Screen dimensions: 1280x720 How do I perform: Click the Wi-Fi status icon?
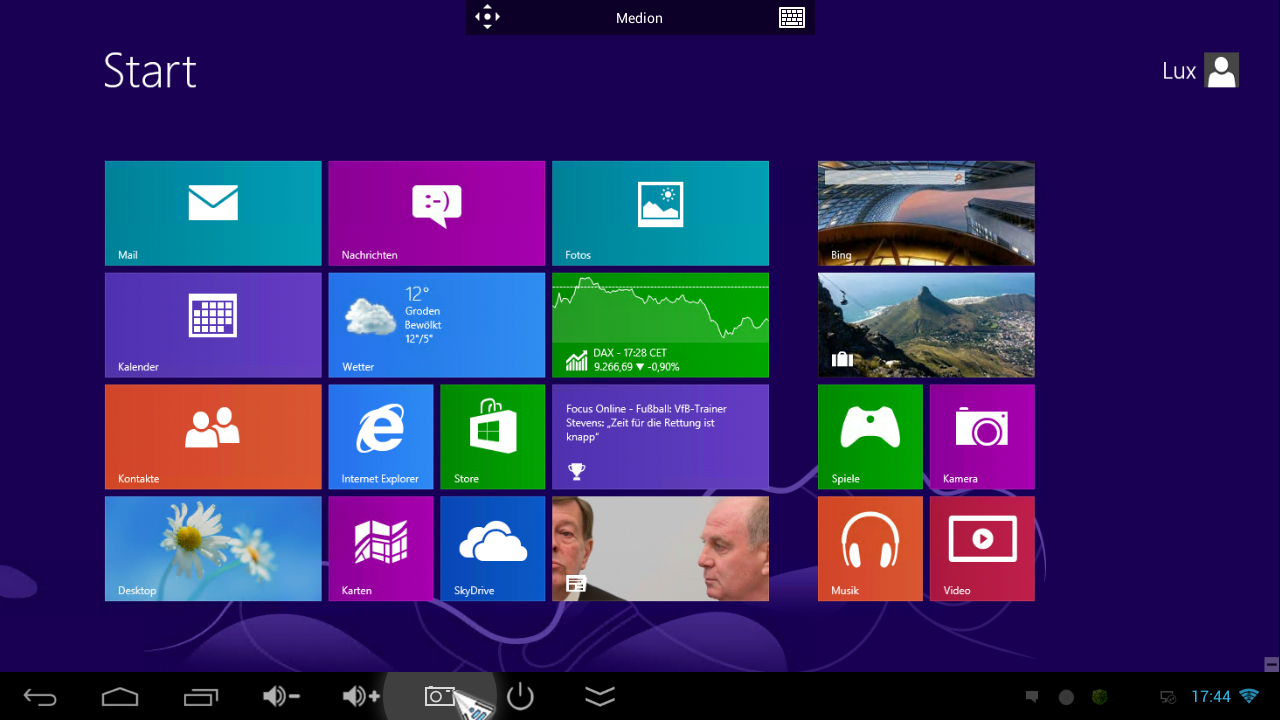[1249, 696]
